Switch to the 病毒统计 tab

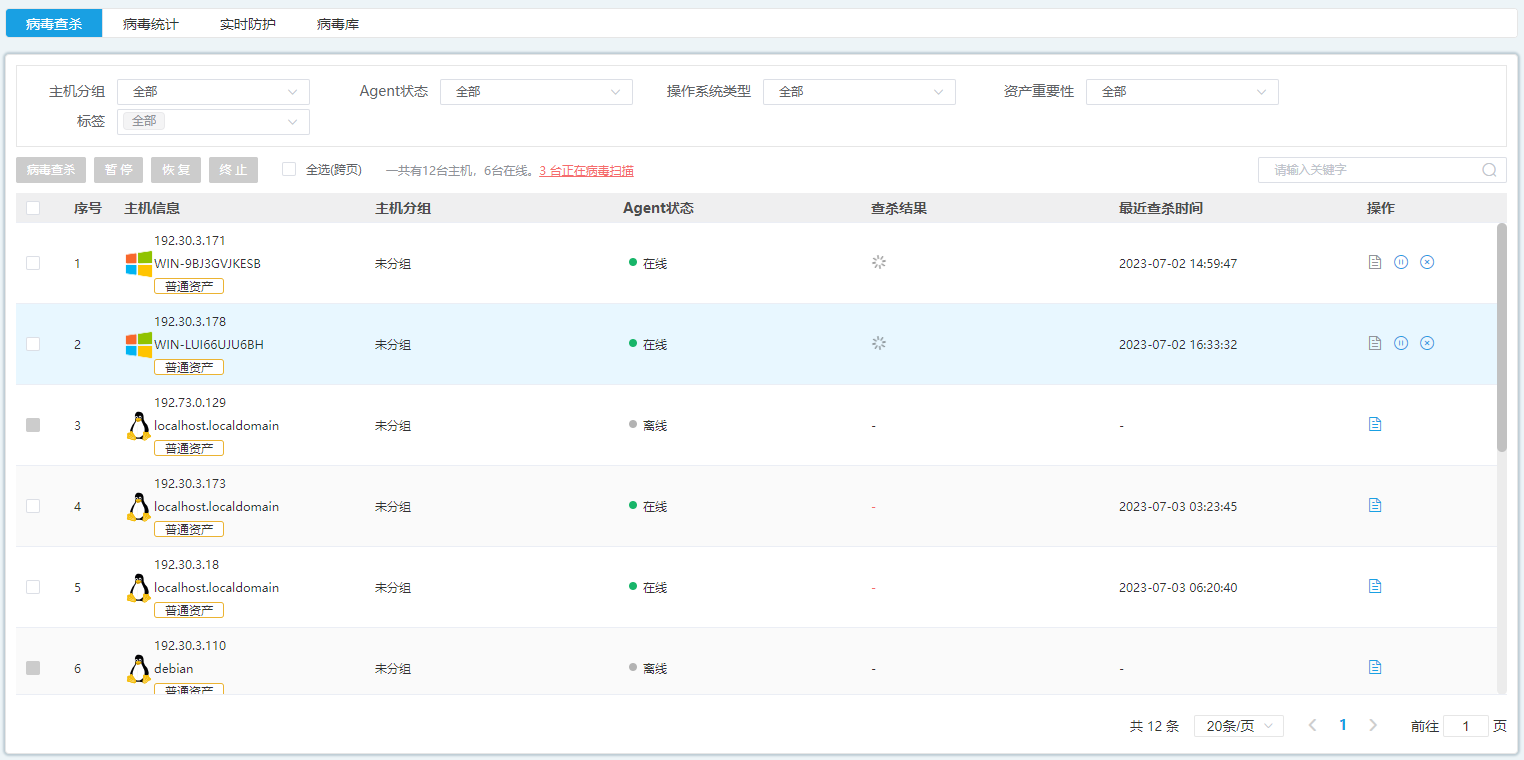click(x=150, y=24)
